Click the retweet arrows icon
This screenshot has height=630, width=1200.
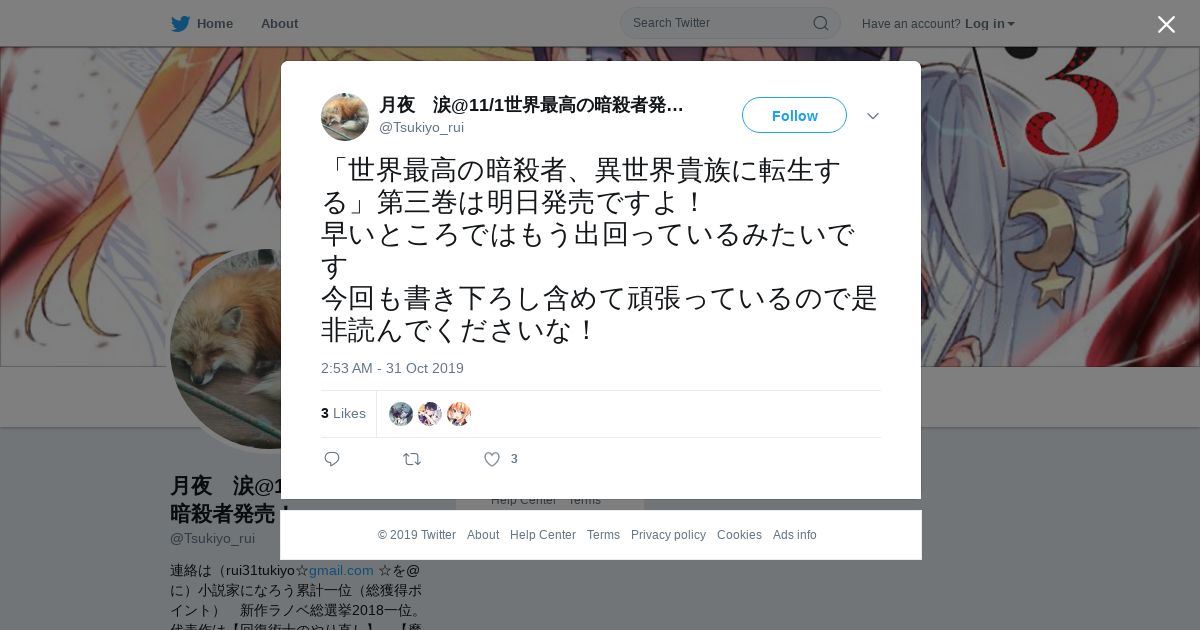pyautogui.click(x=412, y=459)
